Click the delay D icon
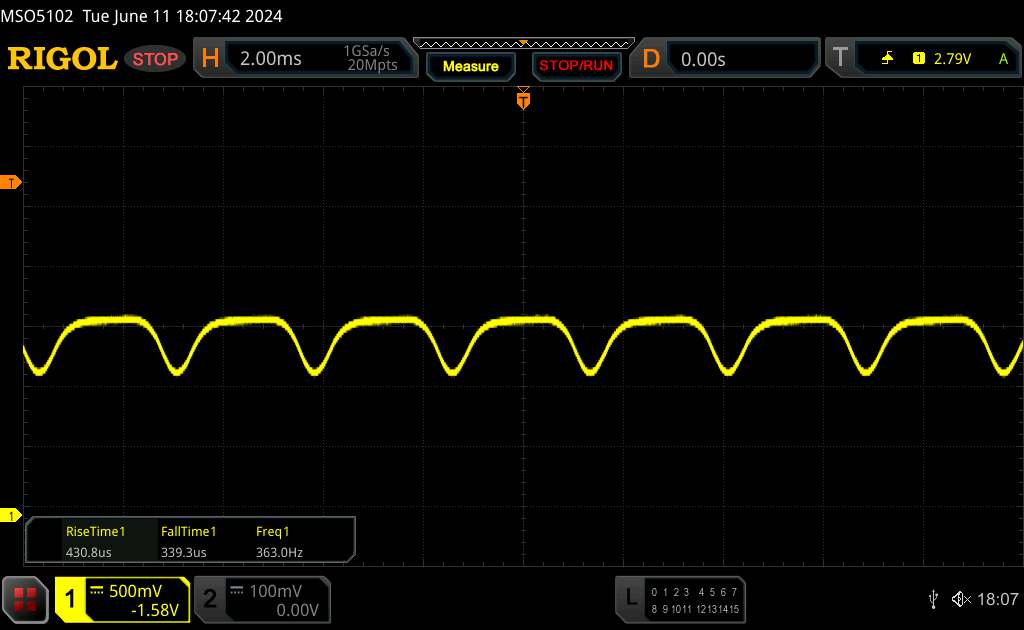This screenshot has height=630, width=1024. click(x=651, y=59)
